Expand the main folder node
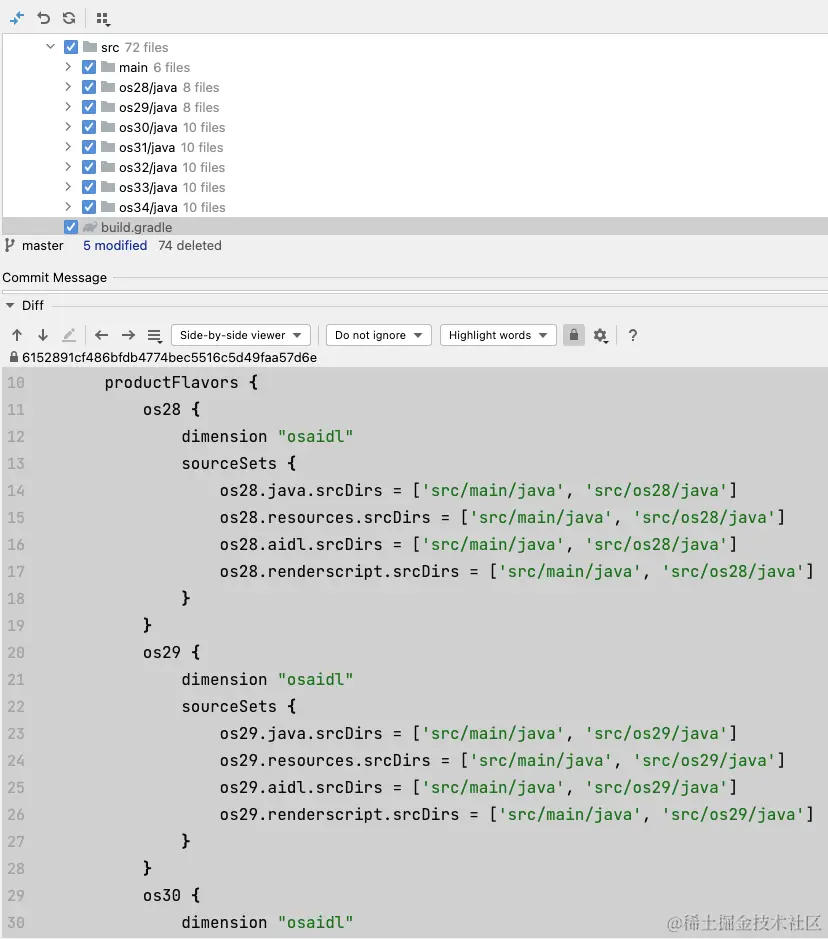828x939 pixels. click(68, 66)
